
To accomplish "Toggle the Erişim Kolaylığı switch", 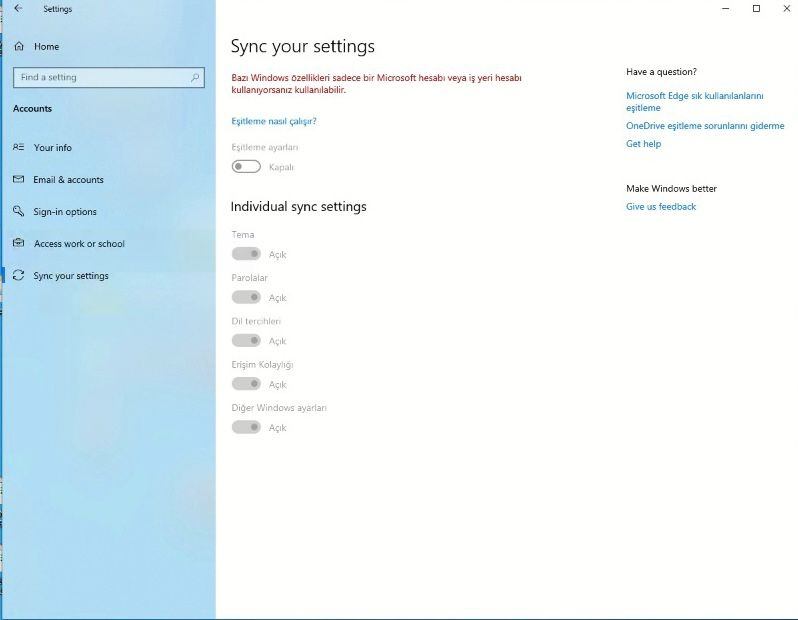I will [246, 383].
